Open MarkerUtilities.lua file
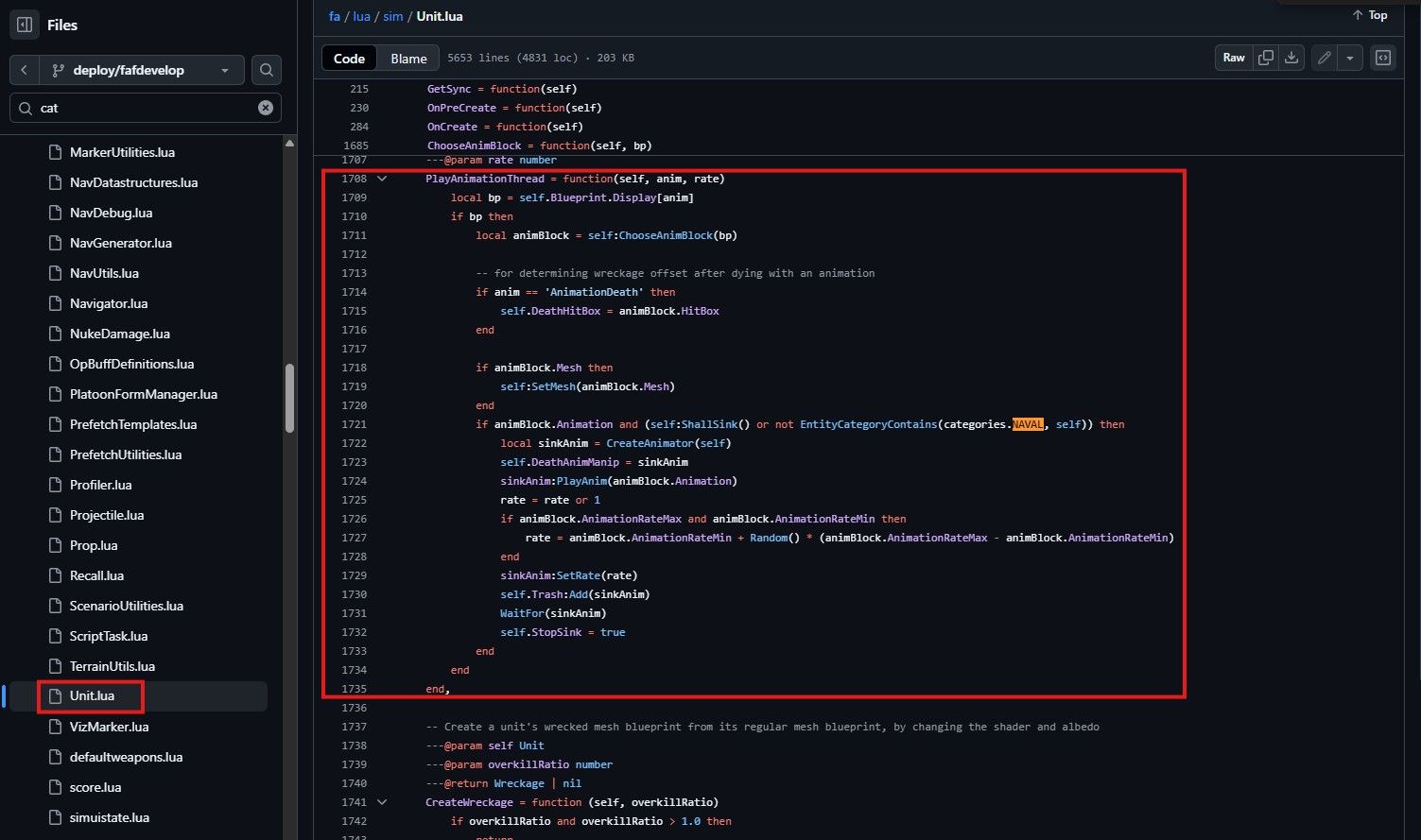Screen dimensions: 1421x840 (x=122, y=152)
